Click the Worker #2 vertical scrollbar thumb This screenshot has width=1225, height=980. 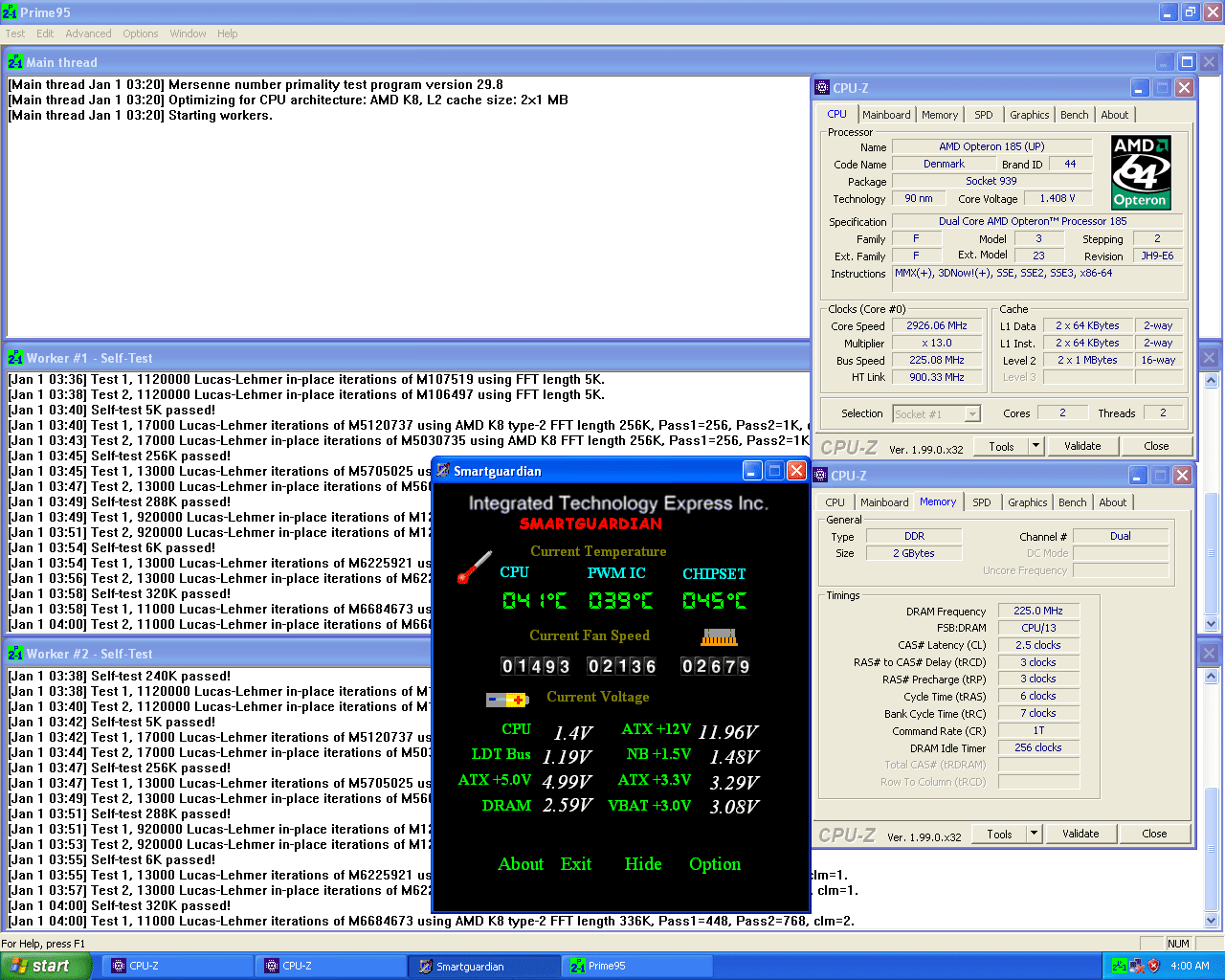click(1211, 848)
